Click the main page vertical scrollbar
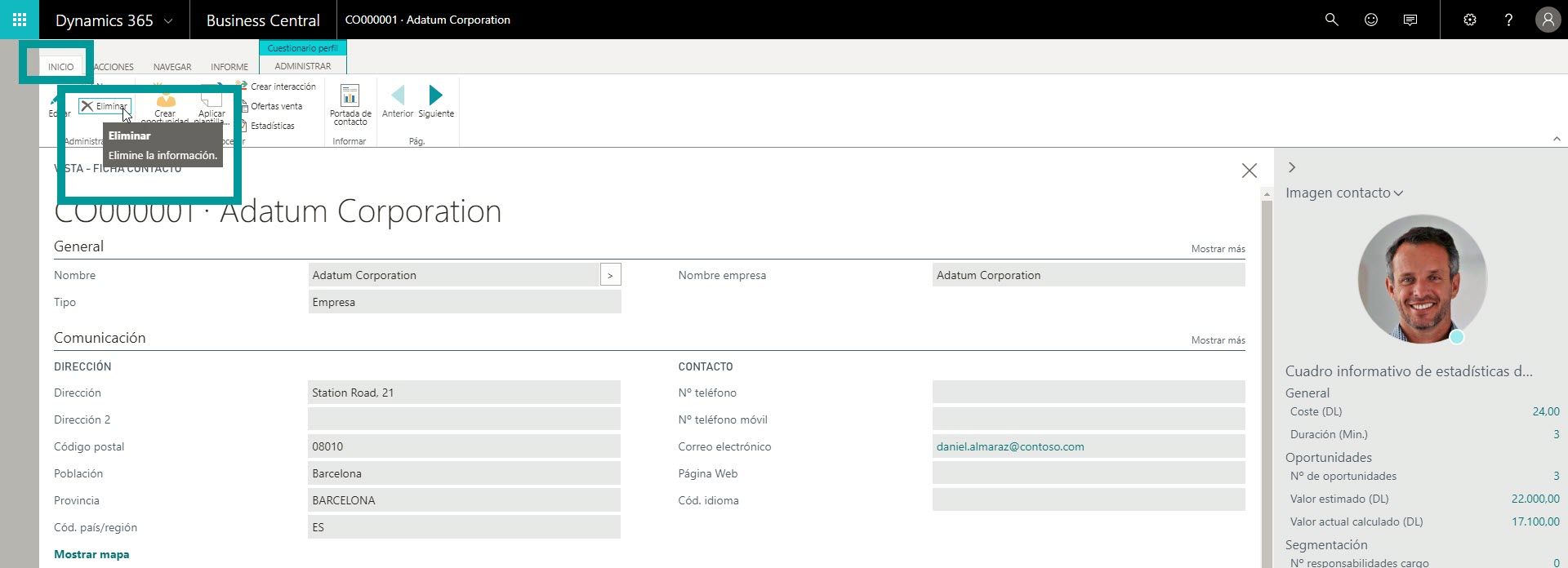 click(x=1267, y=378)
